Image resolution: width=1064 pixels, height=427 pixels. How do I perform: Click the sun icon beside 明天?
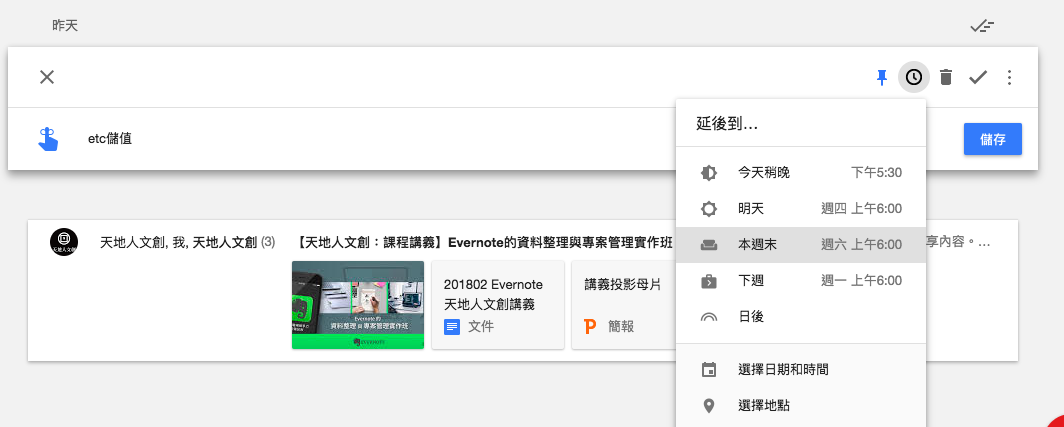708,208
